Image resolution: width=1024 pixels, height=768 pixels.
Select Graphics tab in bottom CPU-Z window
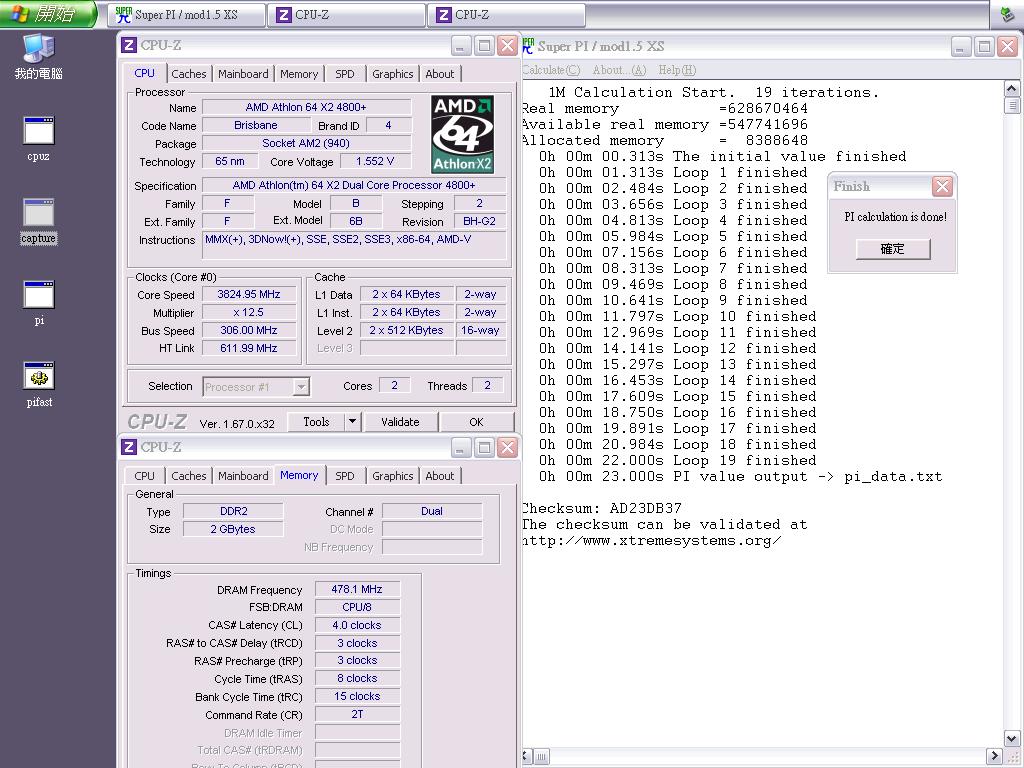click(392, 476)
